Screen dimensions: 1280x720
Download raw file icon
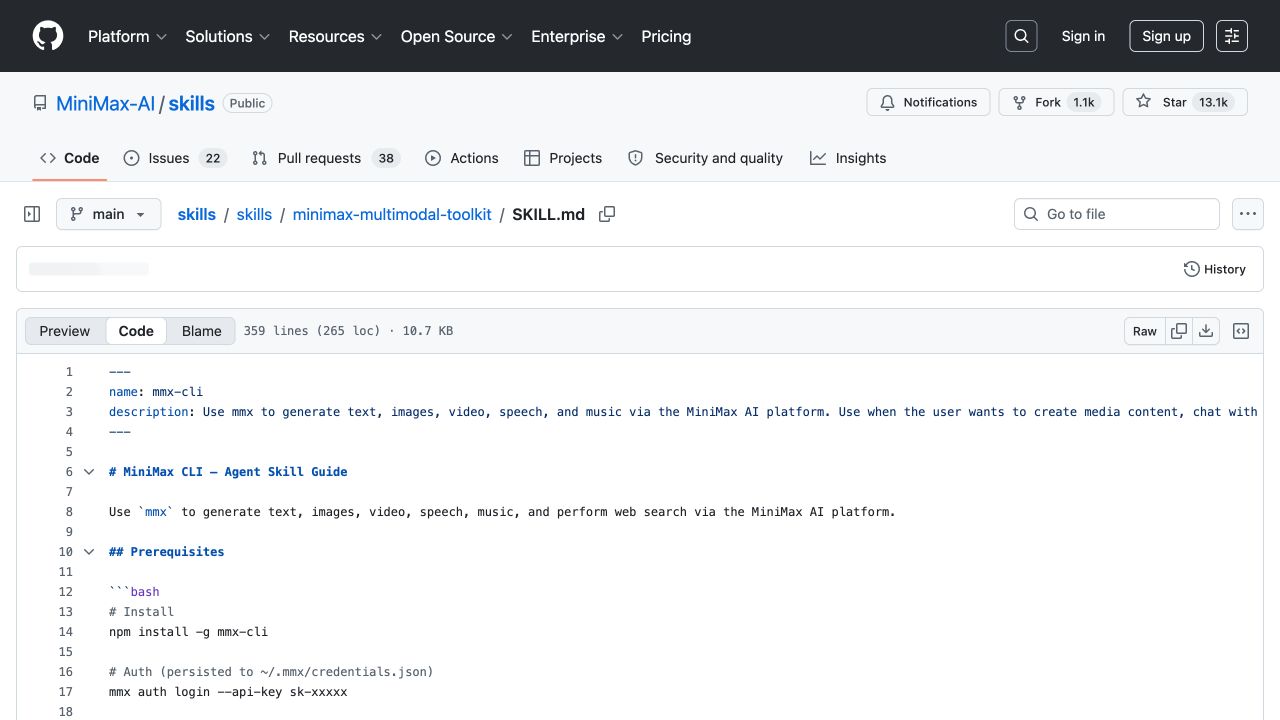pos(1206,331)
